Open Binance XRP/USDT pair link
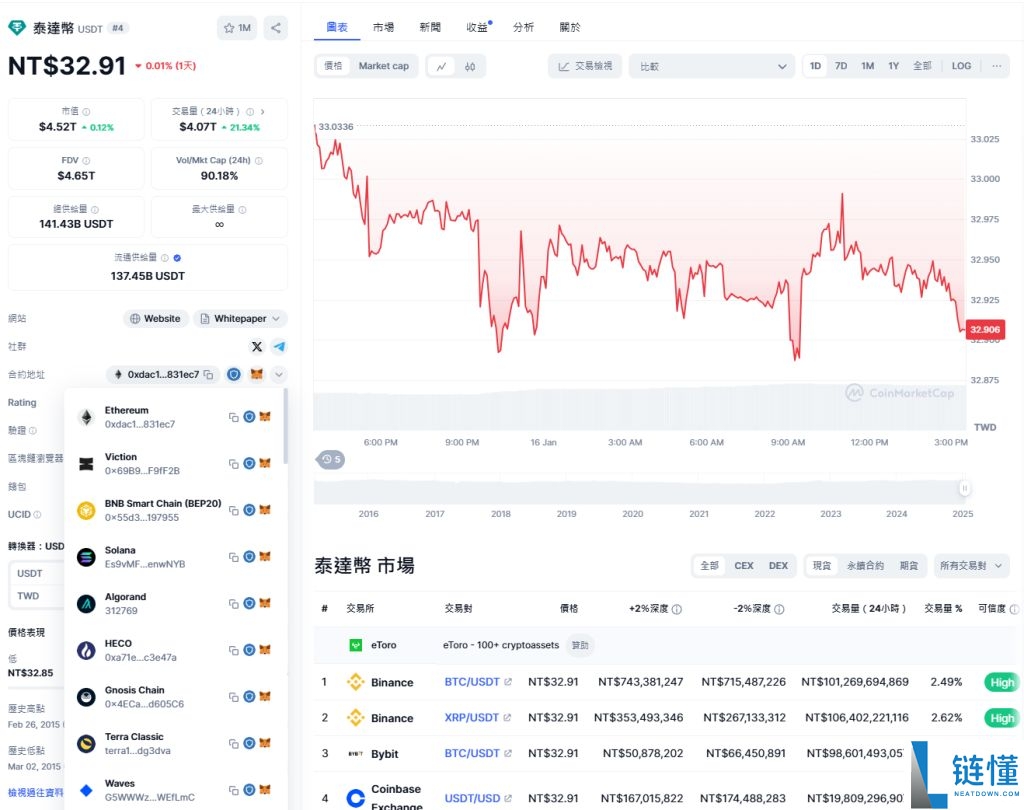The image size is (1024, 810). pyautogui.click(x=477, y=718)
